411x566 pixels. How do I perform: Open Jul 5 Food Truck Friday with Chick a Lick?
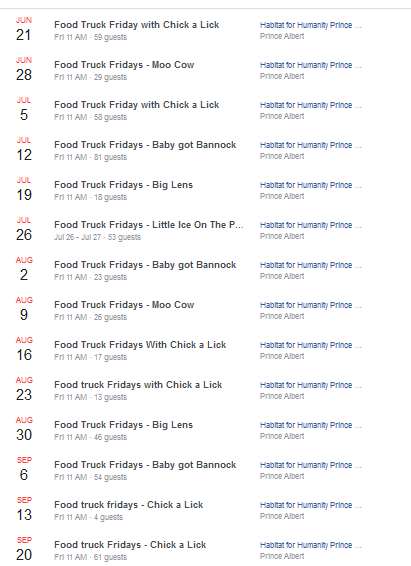136,105
